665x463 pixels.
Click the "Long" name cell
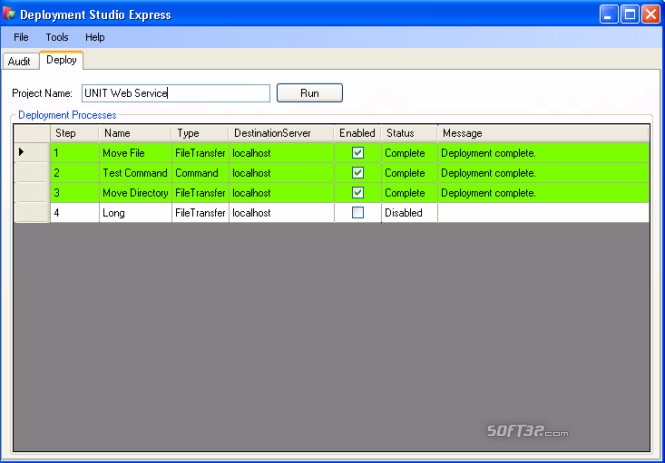tap(135, 212)
